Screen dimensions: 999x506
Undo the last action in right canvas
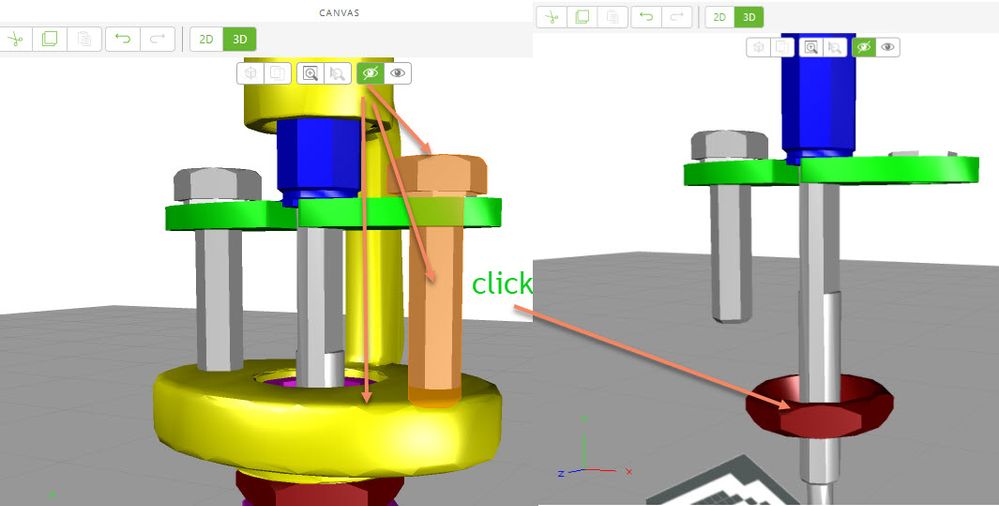pos(646,17)
